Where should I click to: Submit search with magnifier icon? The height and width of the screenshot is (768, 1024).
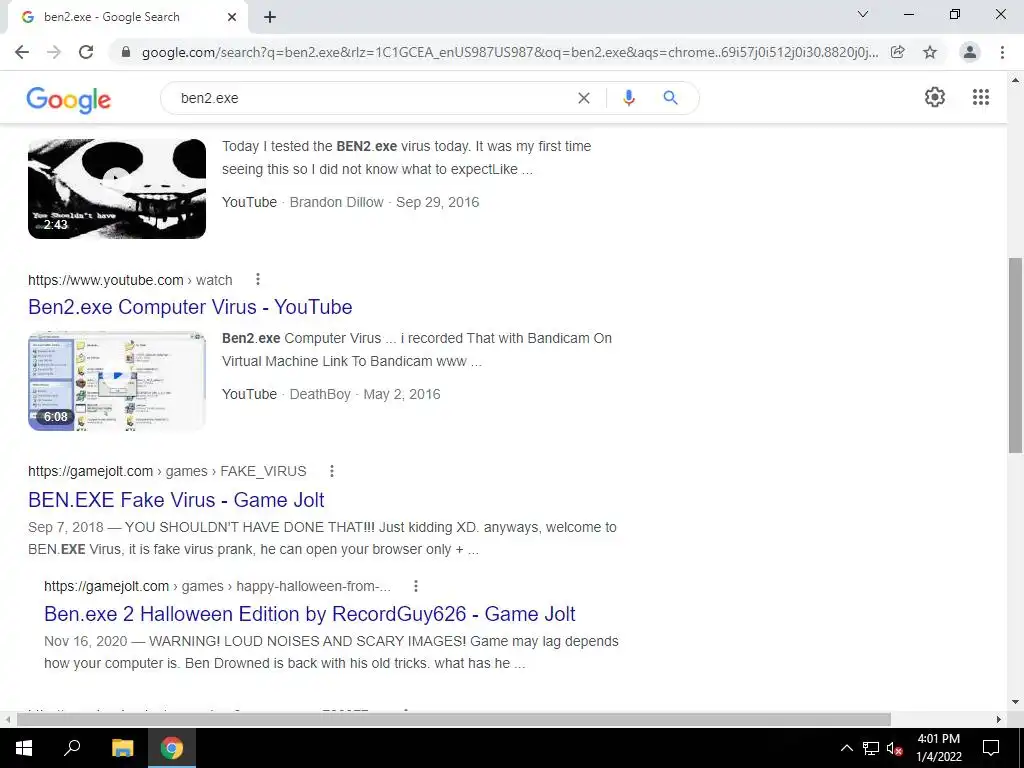coord(670,98)
